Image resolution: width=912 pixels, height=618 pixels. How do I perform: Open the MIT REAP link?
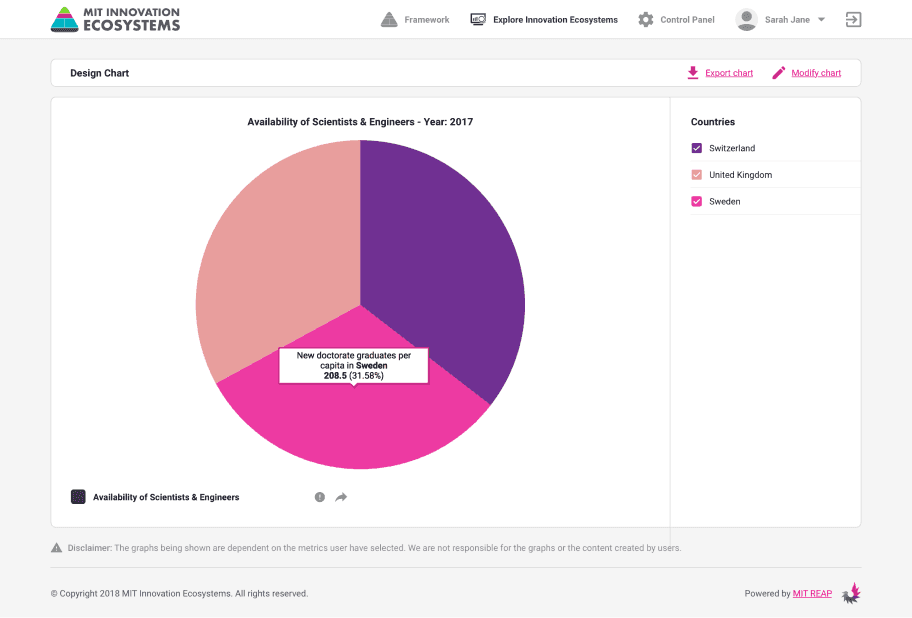click(x=812, y=594)
